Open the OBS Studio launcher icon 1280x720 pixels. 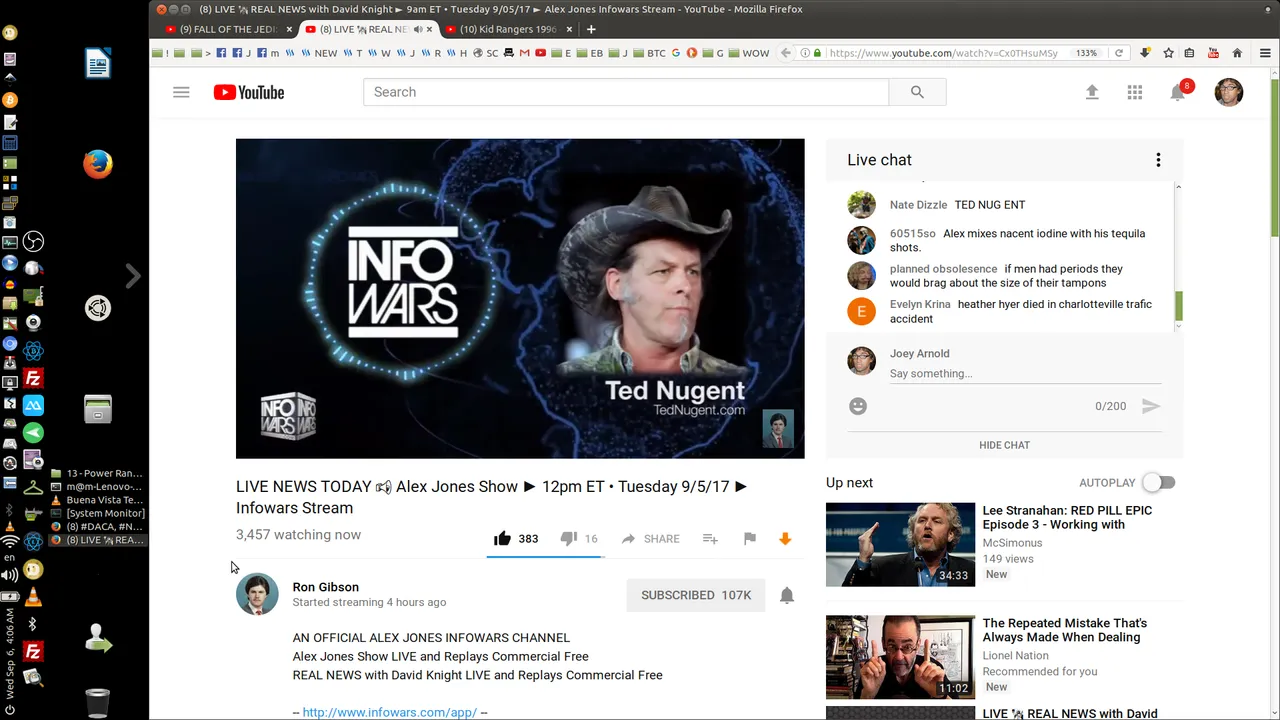[33, 242]
